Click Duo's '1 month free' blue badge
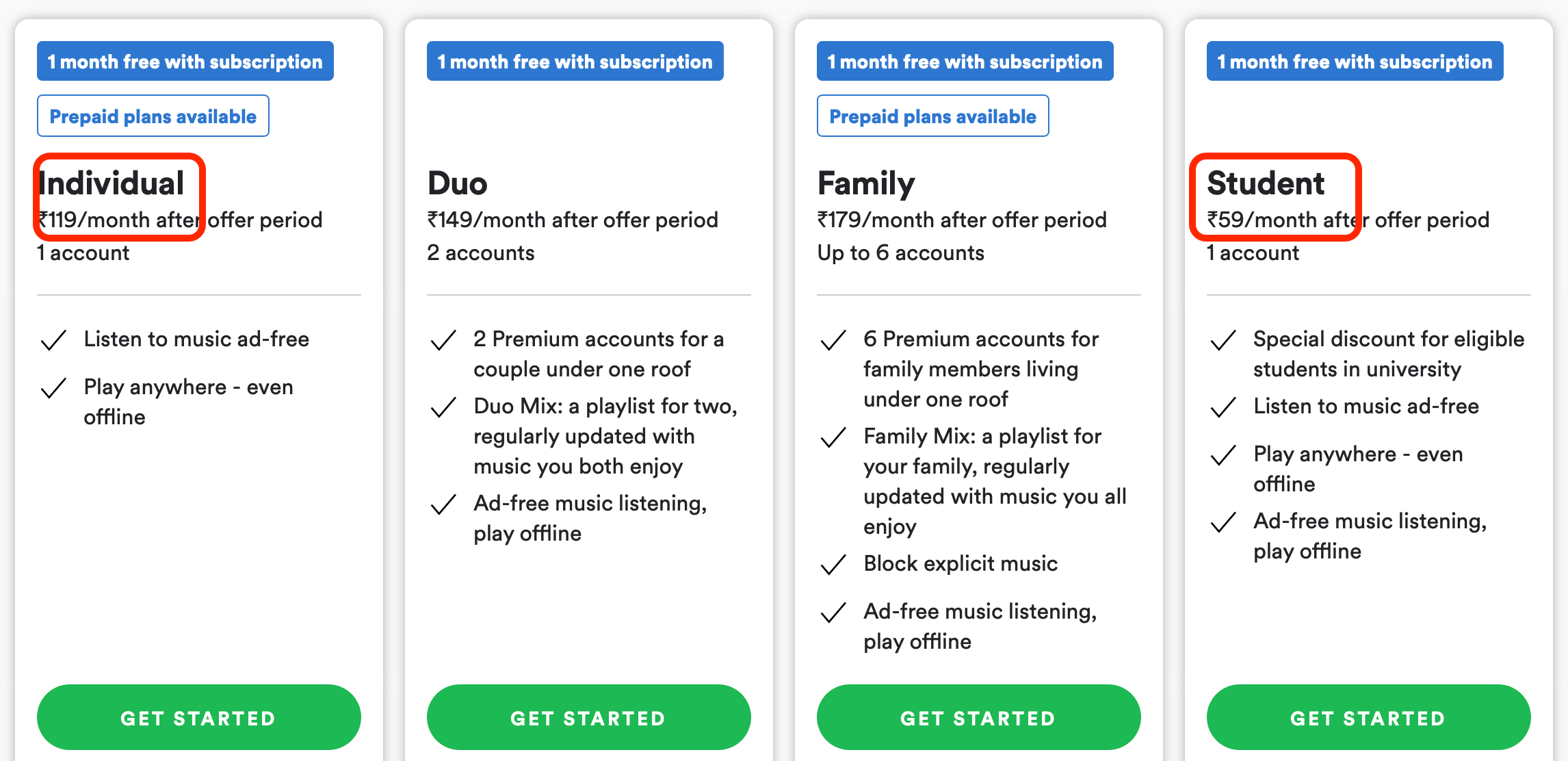This screenshot has width=1568, height=761. [575, 61]
